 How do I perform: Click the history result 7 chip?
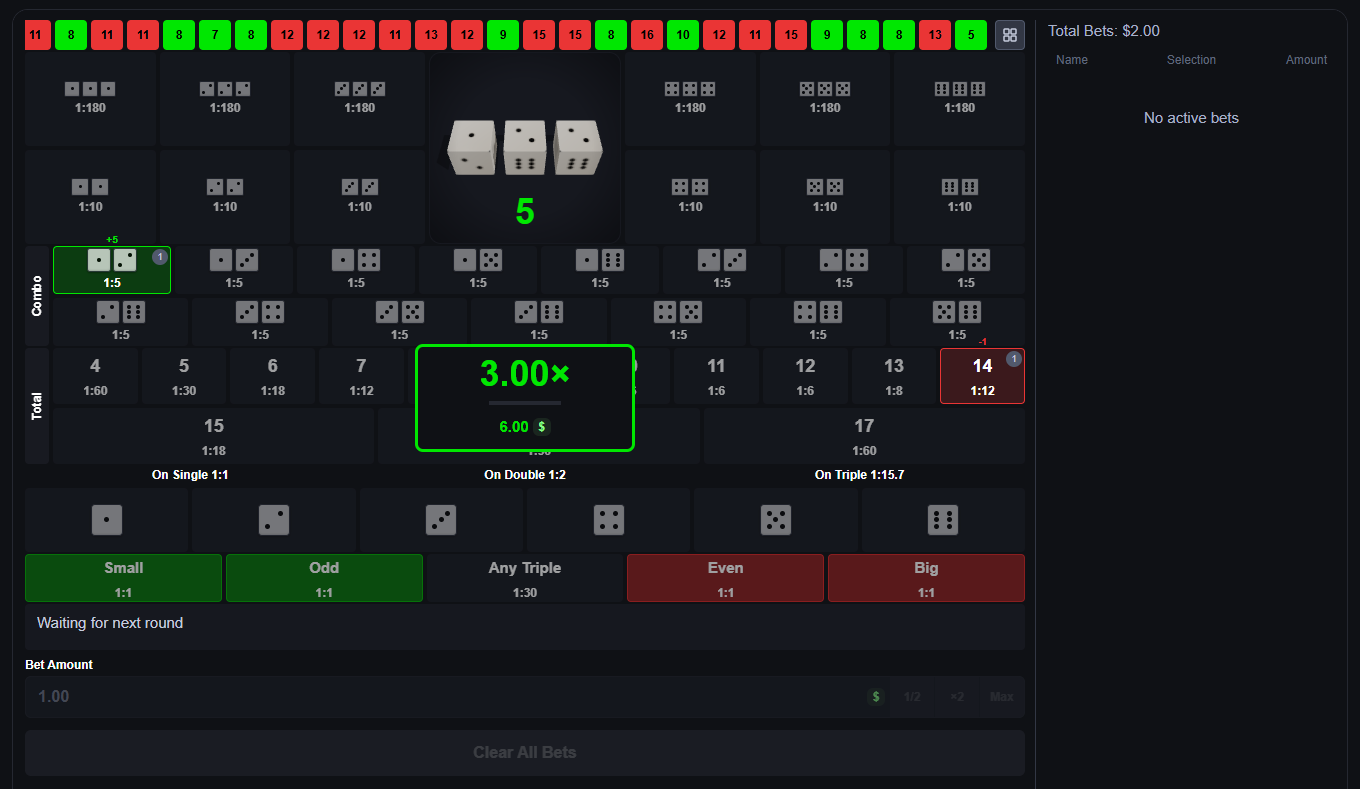pos(215,35)
